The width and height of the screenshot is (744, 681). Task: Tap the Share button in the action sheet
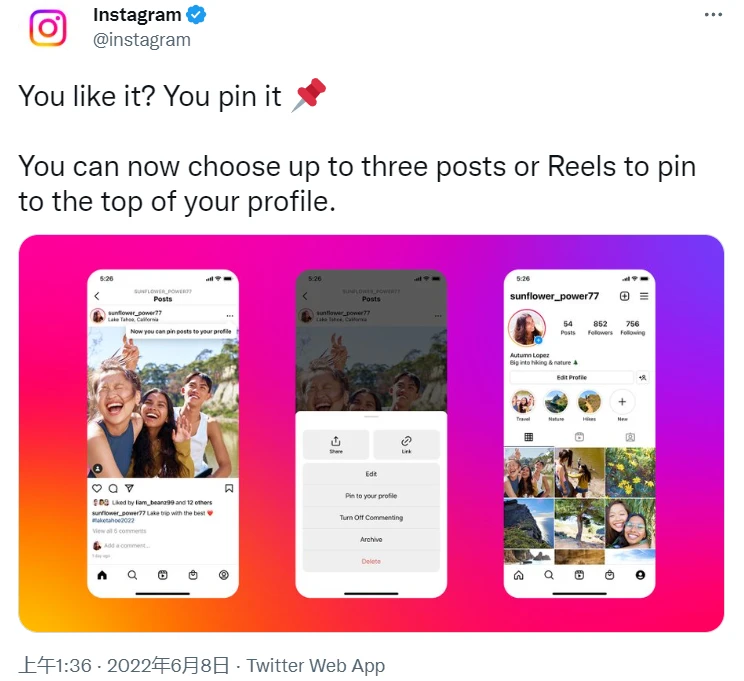click(336, 445)
